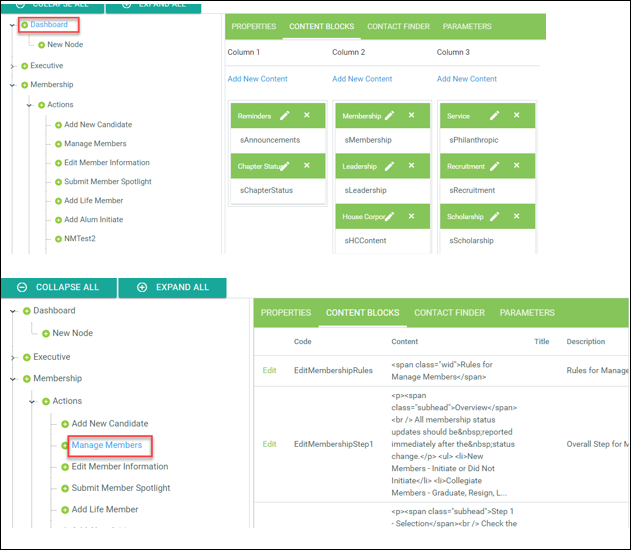Open editor for Service block via pencil

[495, 116]
